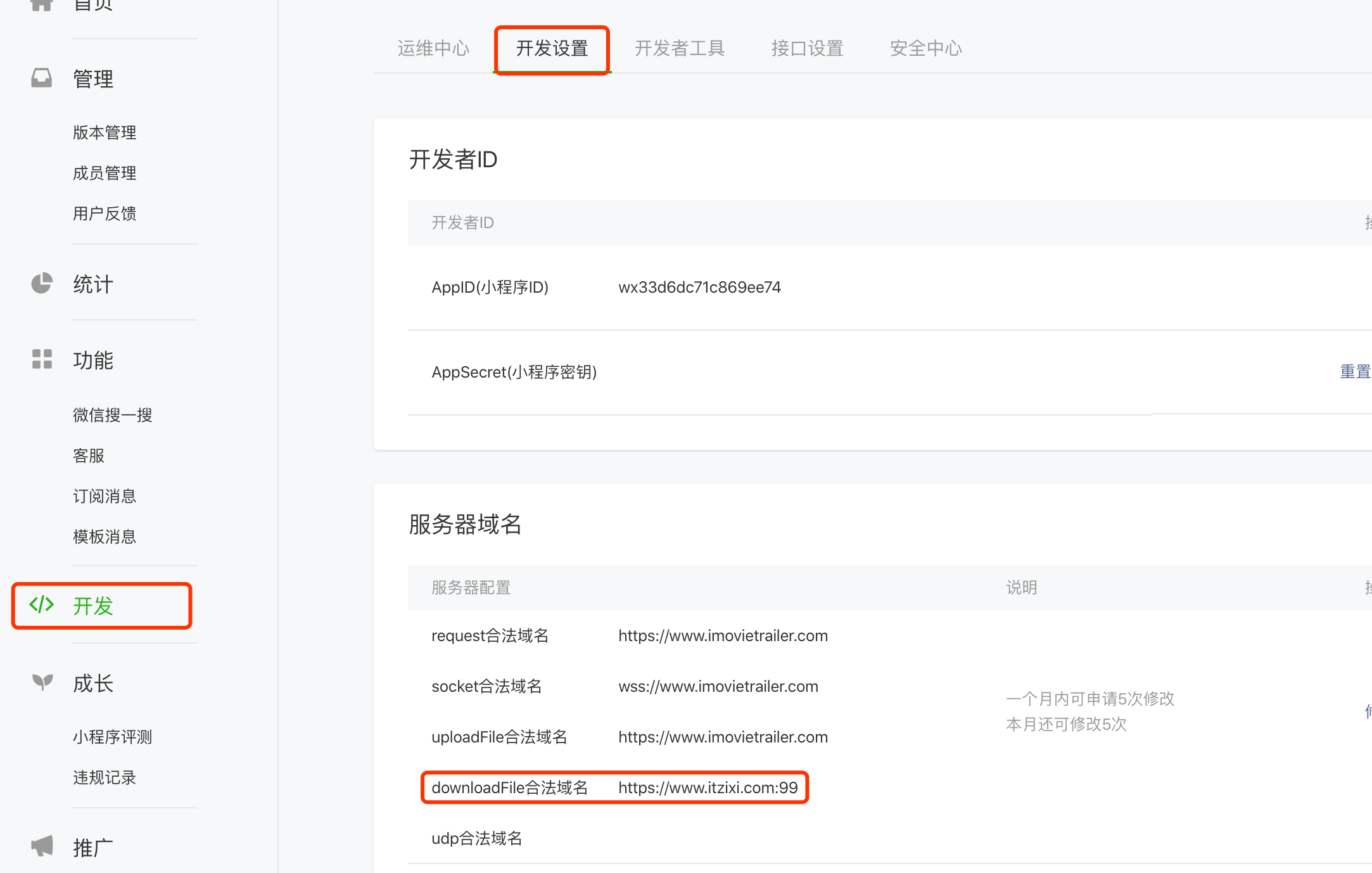The width and height of the screenshot is (1372, 873).
Task: Click the AppID value wx33d6dc71c869ee74
Action: (x=699, y=288)
